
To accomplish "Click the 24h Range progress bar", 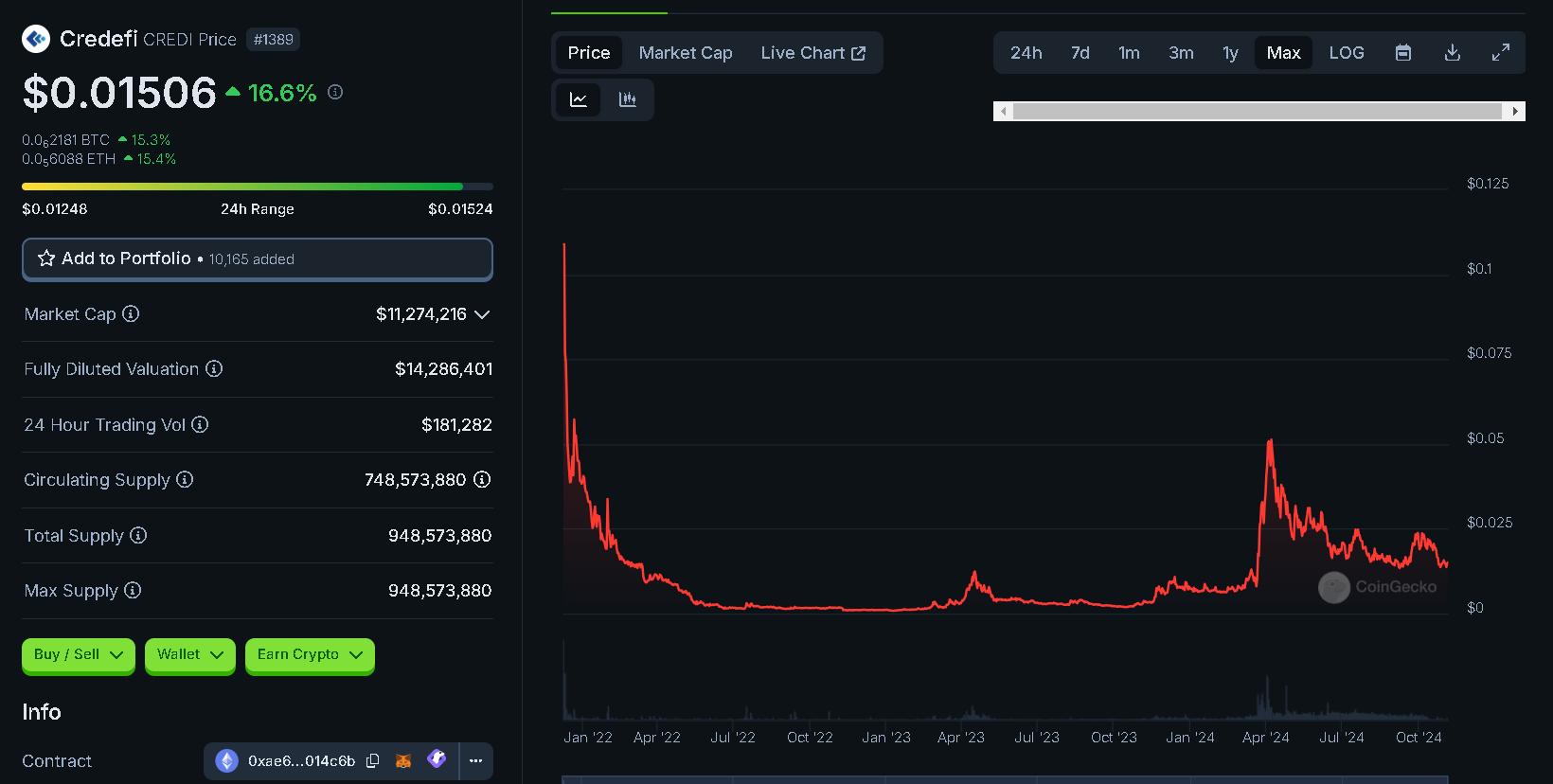I will click(x=258, y=187).
